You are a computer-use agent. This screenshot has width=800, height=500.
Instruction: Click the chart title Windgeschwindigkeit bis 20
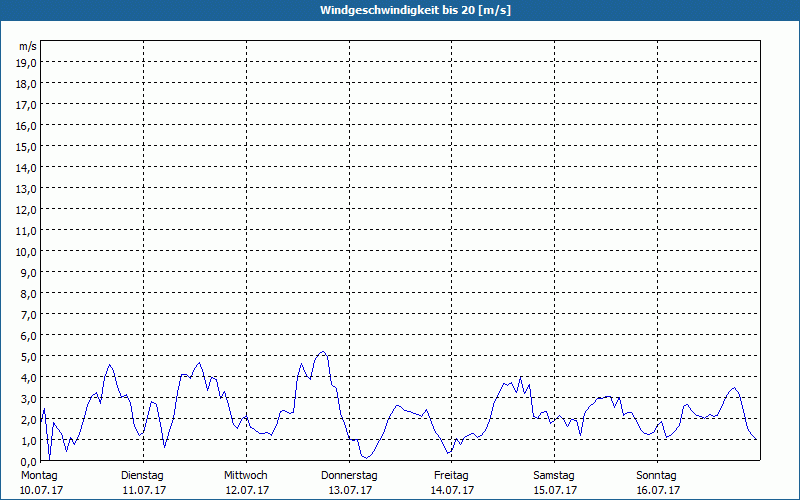click(x=400, y=10)
